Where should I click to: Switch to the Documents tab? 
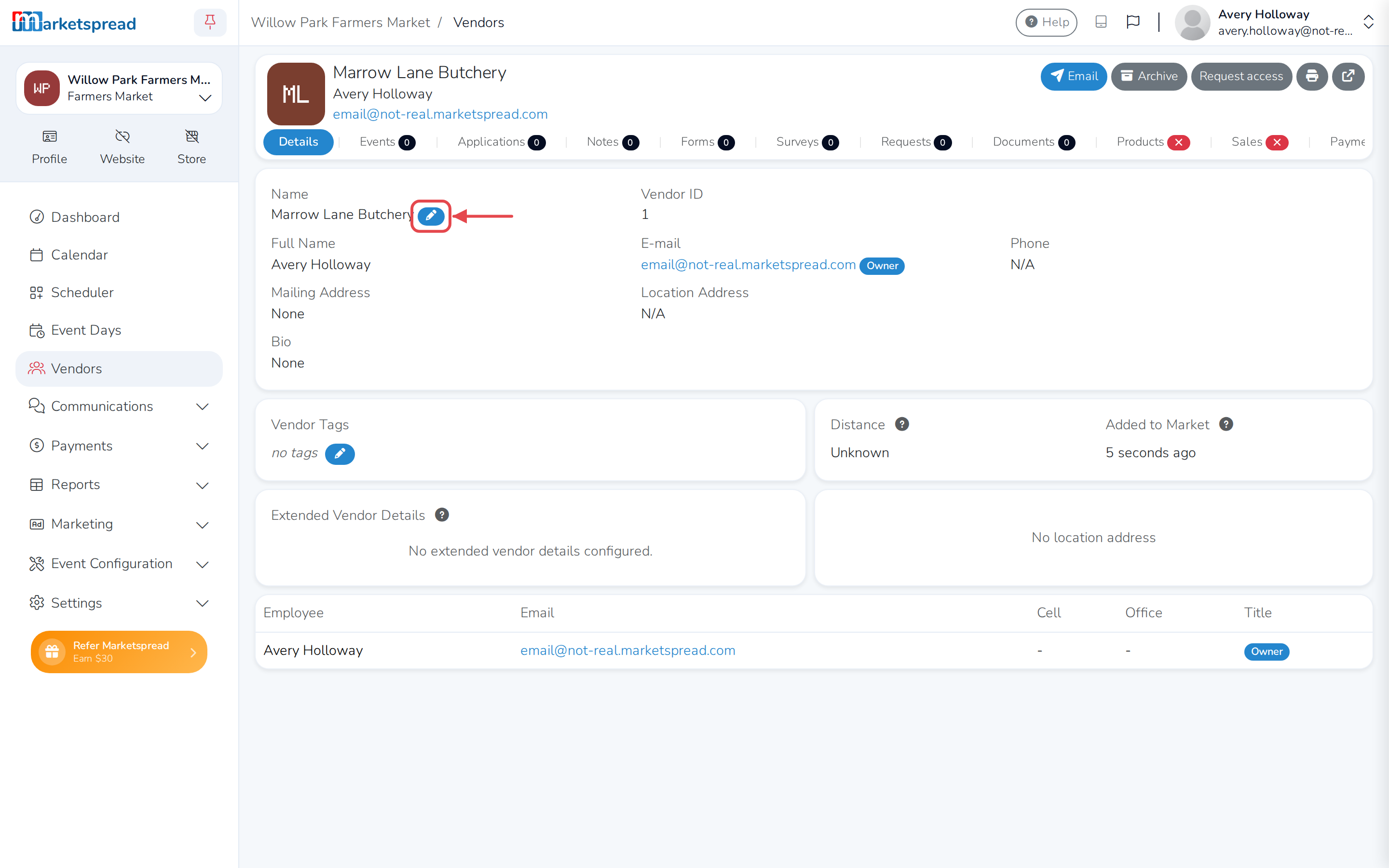pyautogui.click(x=1034, y=142)
